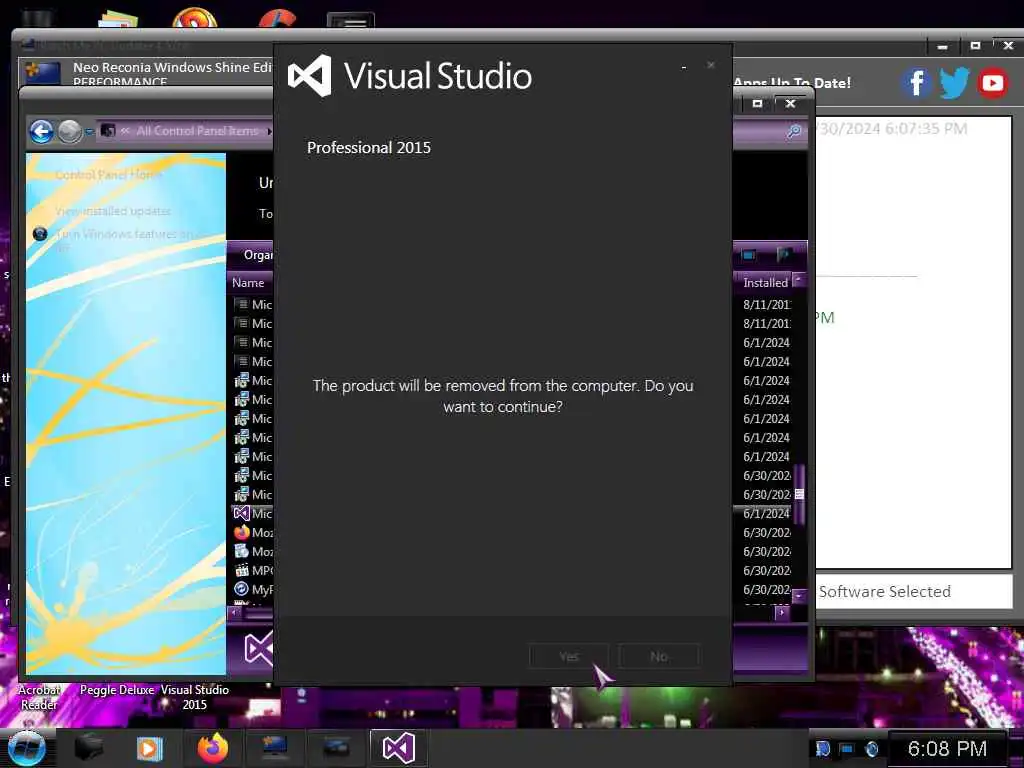Click the taskbar clock showing 6:08 PM
The height and width of the screenshot is (768, 1024).
pyautogui.click(x=947, y=748)
